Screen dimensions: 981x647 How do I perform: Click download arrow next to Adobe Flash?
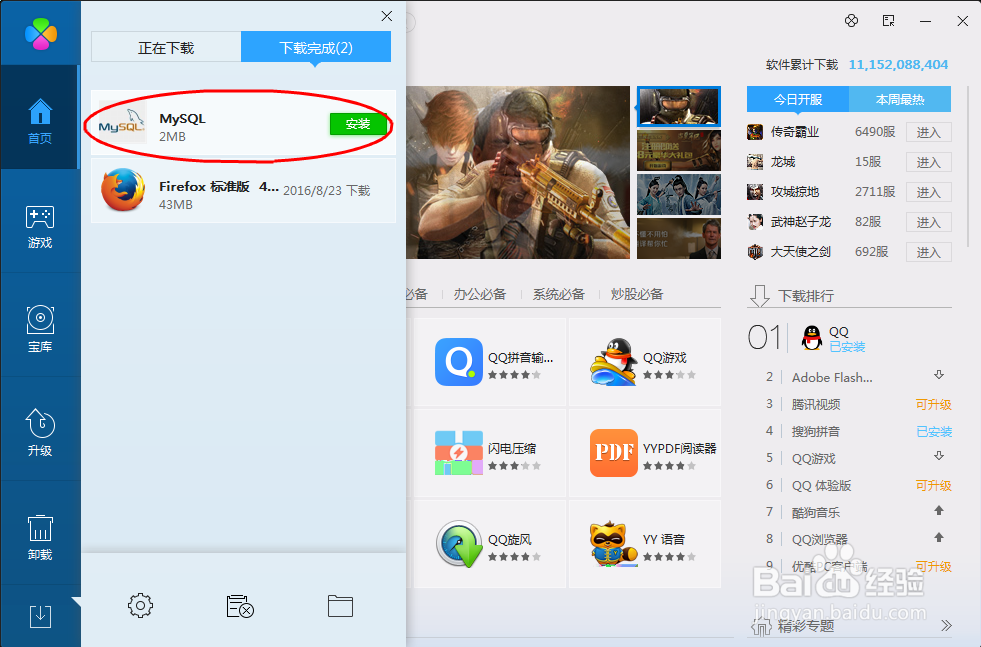tap(937, 377)
